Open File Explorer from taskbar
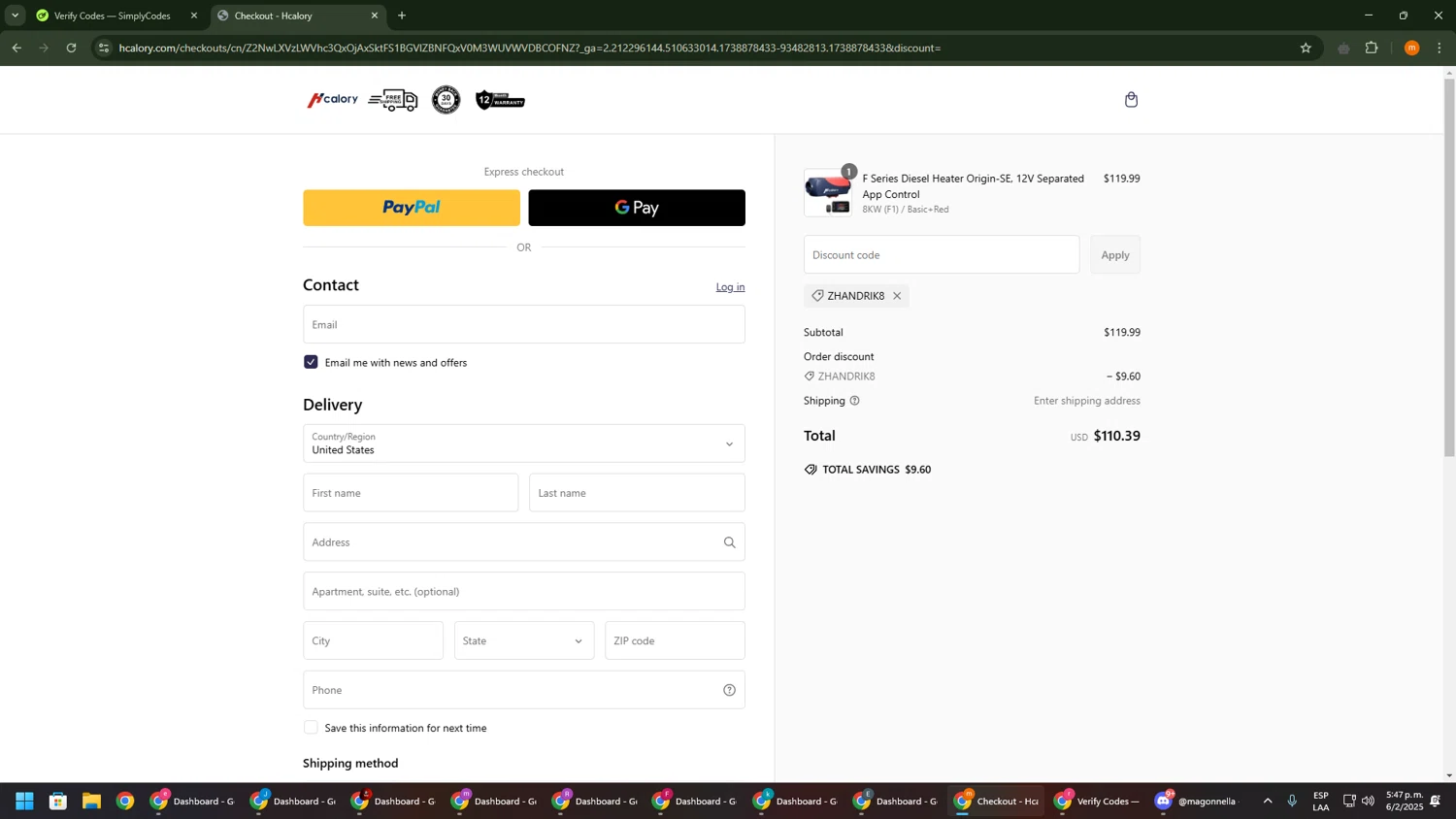1456x819 pixels. pyautogui.click(x=91, y=802)
